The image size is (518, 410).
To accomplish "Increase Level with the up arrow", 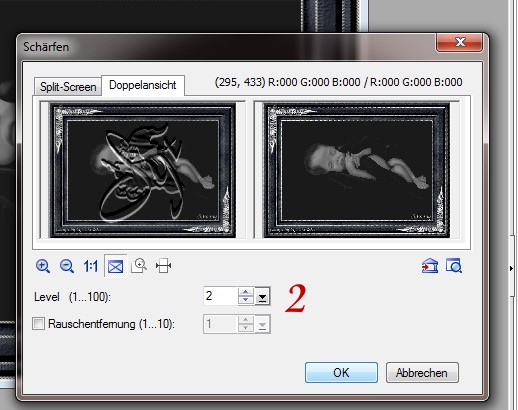I will (x=246, y=292).
